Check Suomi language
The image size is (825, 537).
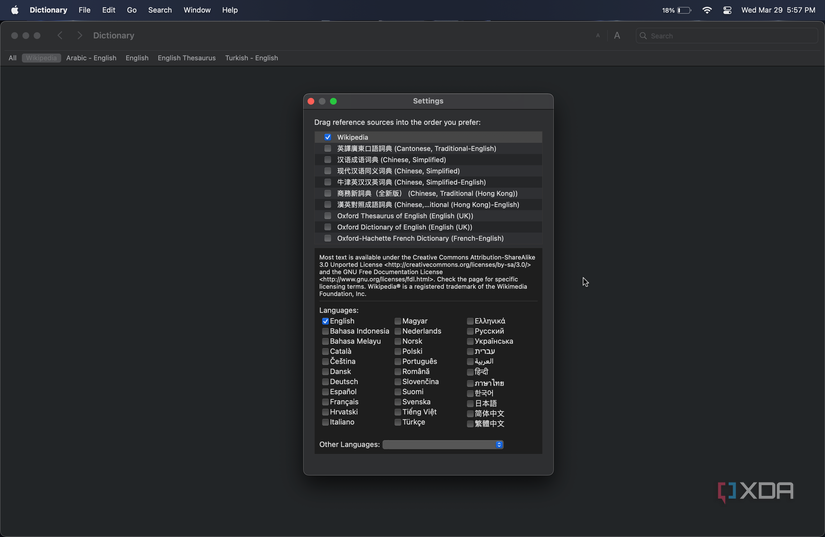click(x=398, y=392)
